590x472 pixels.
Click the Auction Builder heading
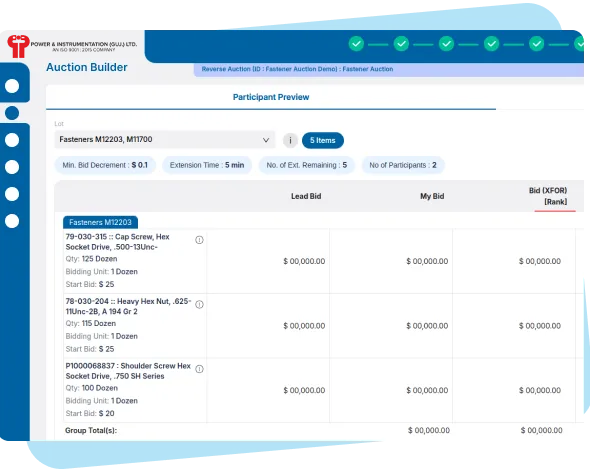(87, 67)
